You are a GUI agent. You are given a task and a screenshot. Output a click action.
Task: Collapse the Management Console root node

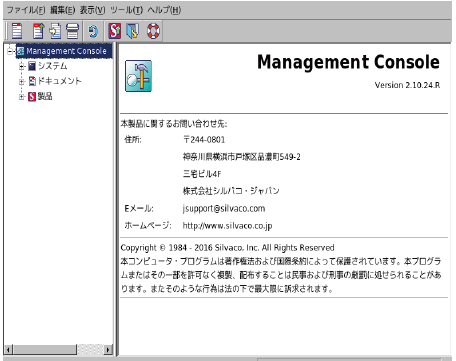pyautogui.click(x=10, y=51)
